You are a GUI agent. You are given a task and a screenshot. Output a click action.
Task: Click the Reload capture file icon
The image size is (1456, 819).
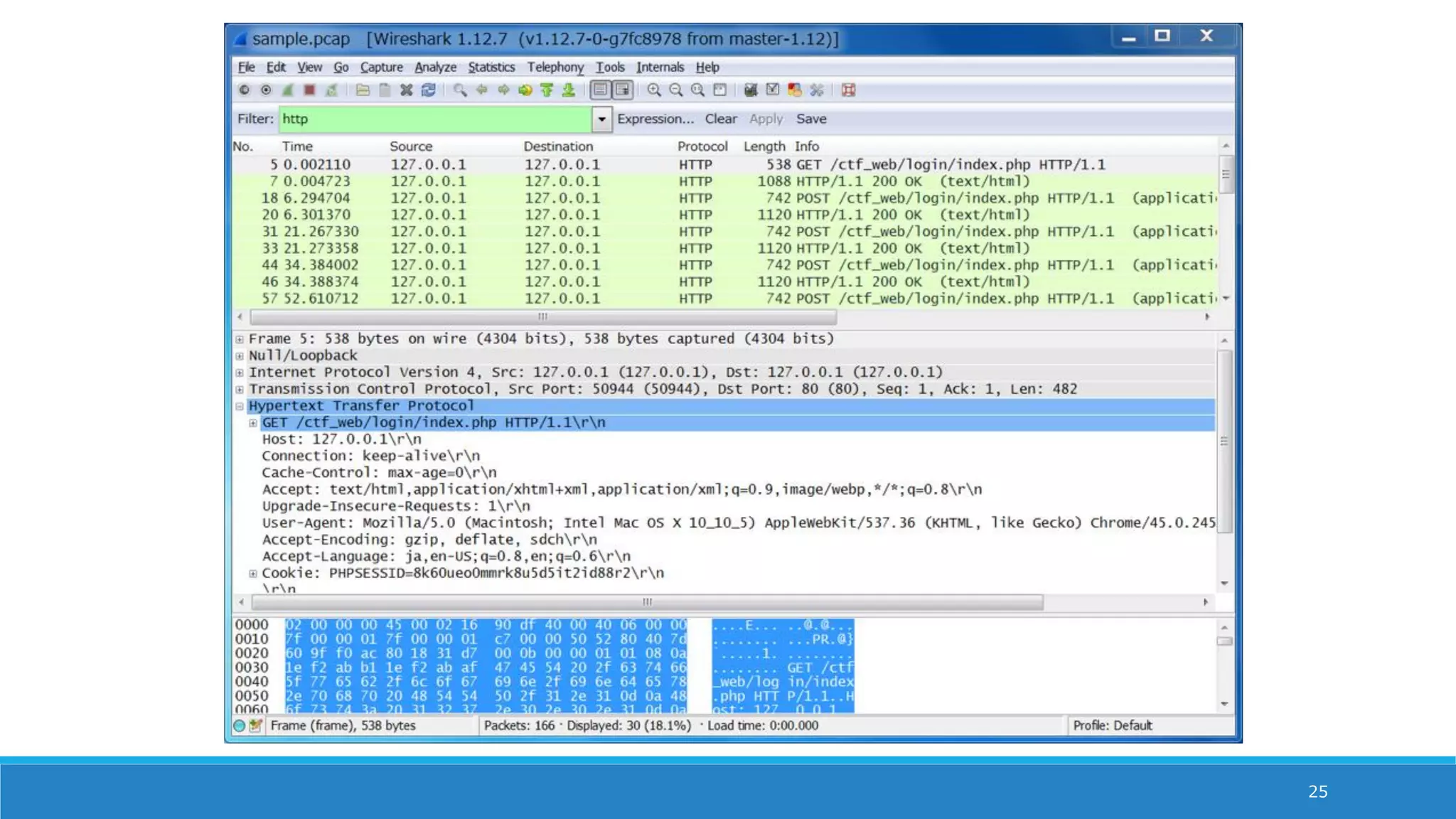pyautogui.click(x=428, y=90)
